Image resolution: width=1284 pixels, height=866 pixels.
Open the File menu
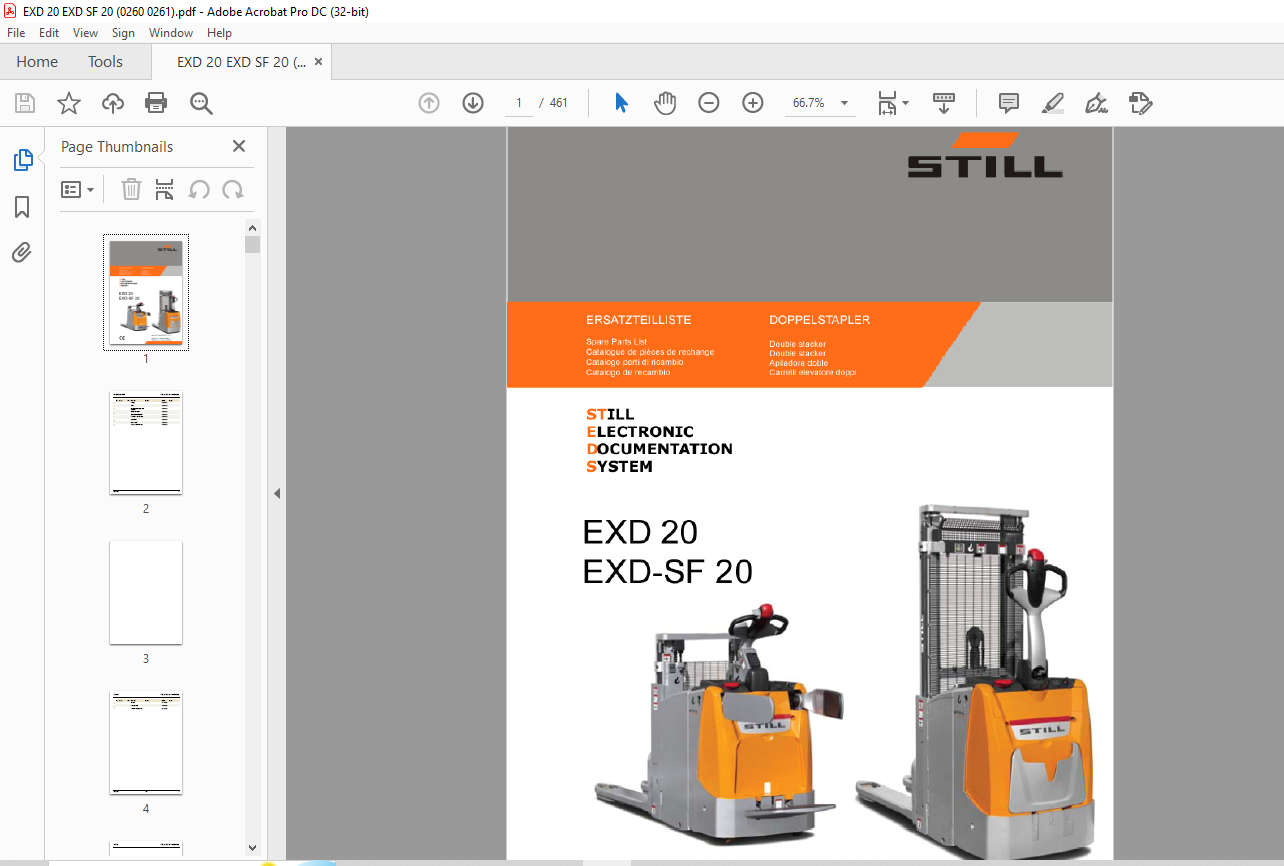(16, 33)
